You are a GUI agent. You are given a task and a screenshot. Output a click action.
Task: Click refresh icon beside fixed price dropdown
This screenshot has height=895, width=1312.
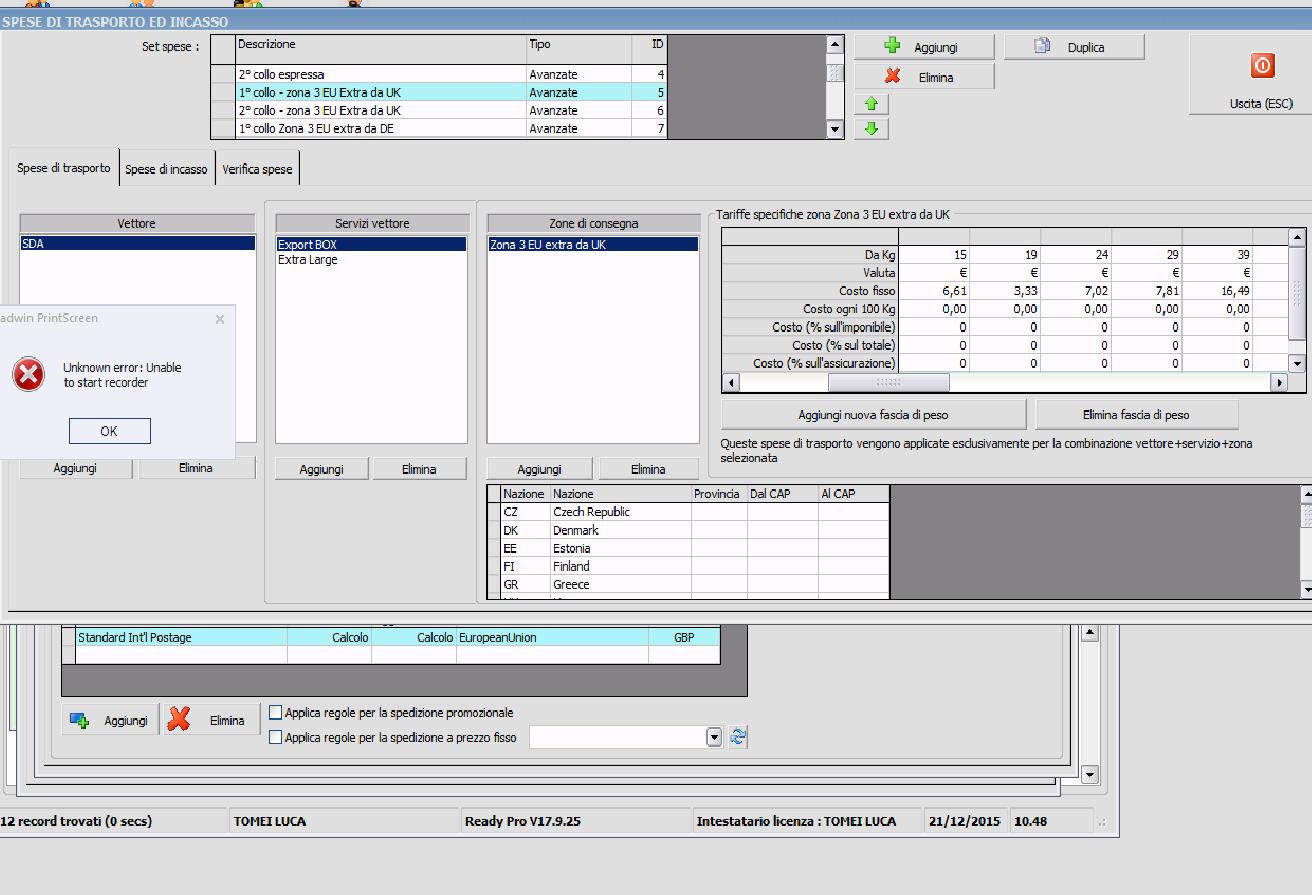738,737
